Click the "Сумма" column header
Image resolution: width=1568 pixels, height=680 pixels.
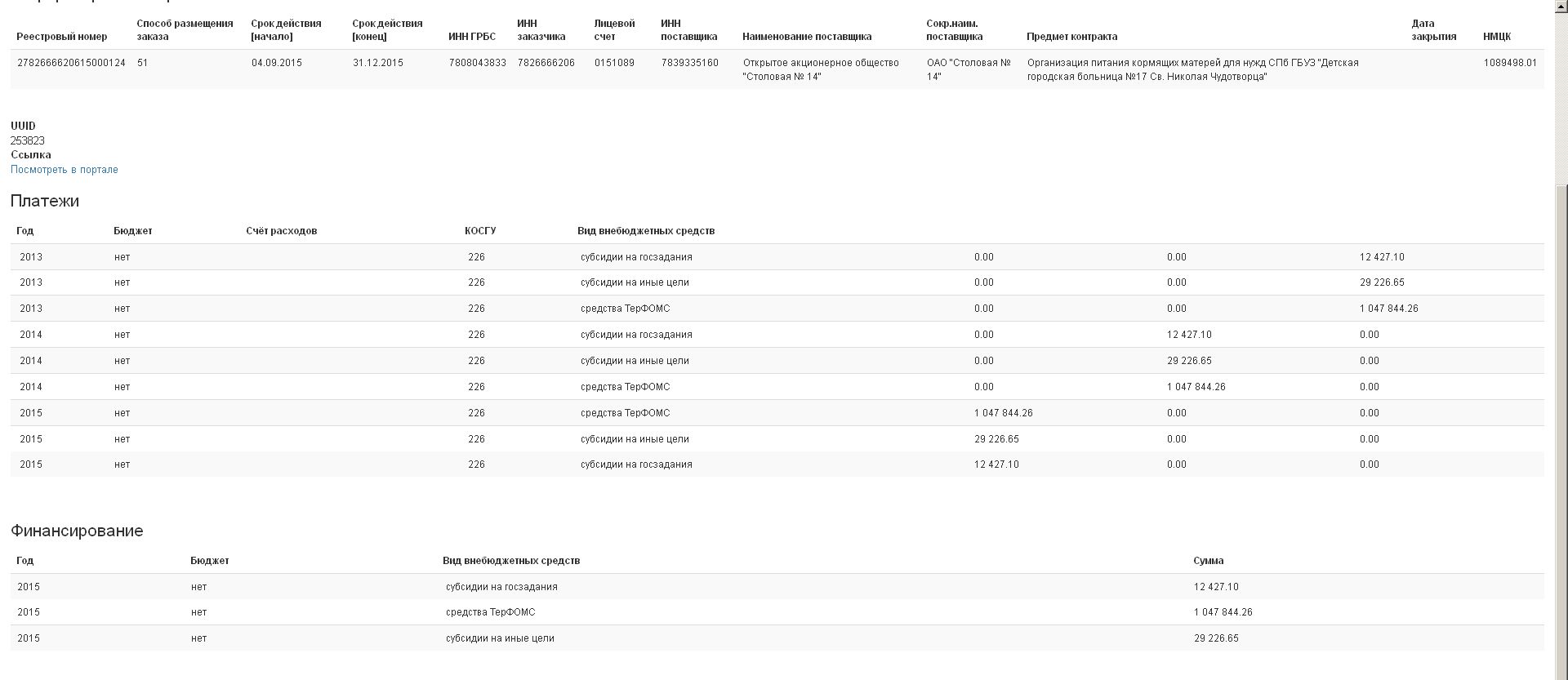[1209, 561]
